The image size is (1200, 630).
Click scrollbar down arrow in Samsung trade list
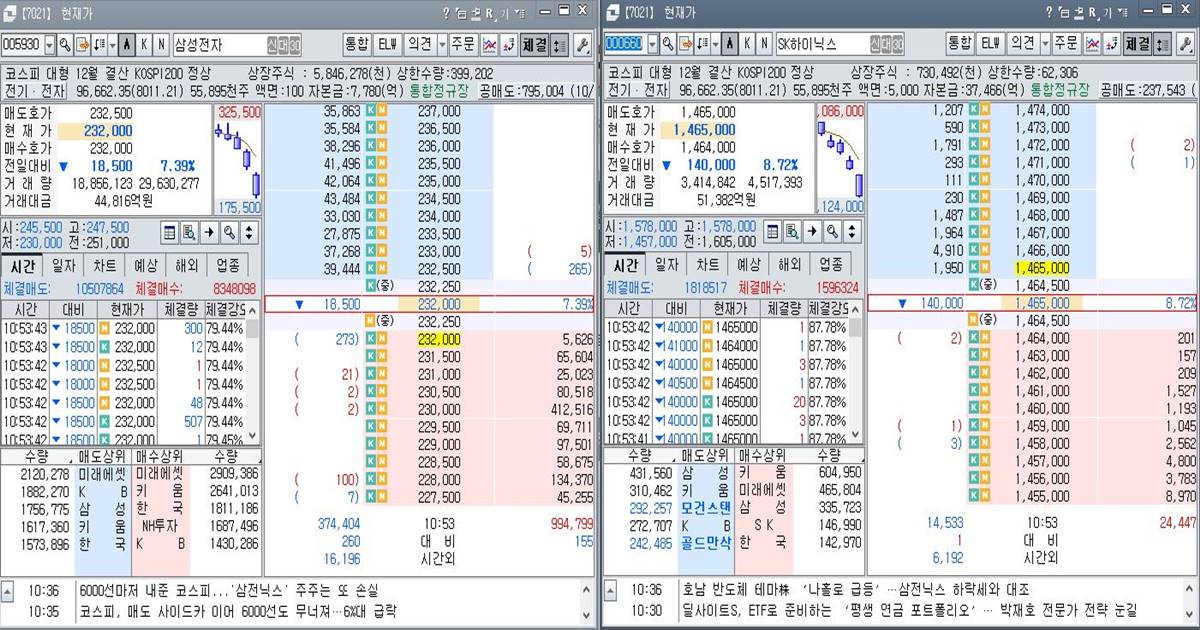pyautogui.click(x=252, y=436)
